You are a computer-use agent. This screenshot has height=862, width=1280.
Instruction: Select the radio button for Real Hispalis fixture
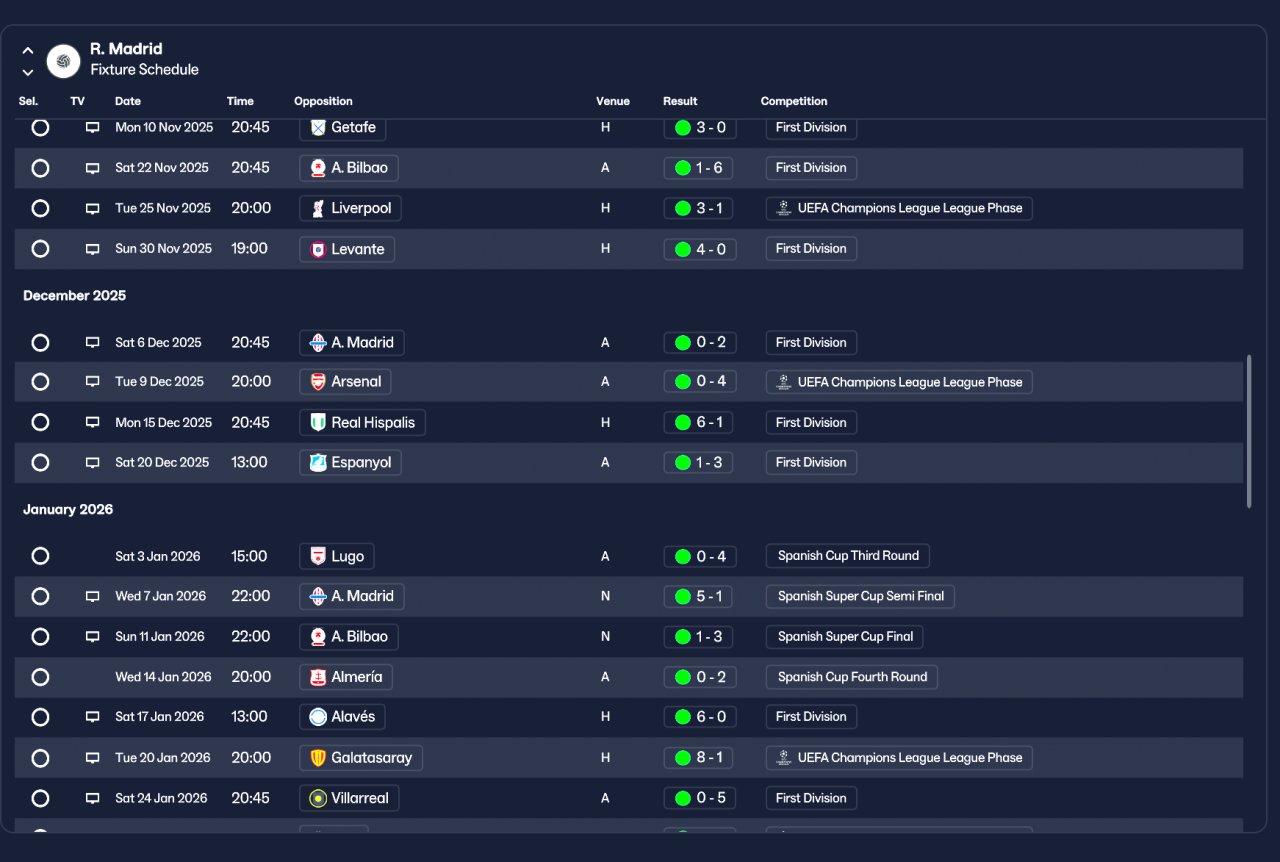40,422
